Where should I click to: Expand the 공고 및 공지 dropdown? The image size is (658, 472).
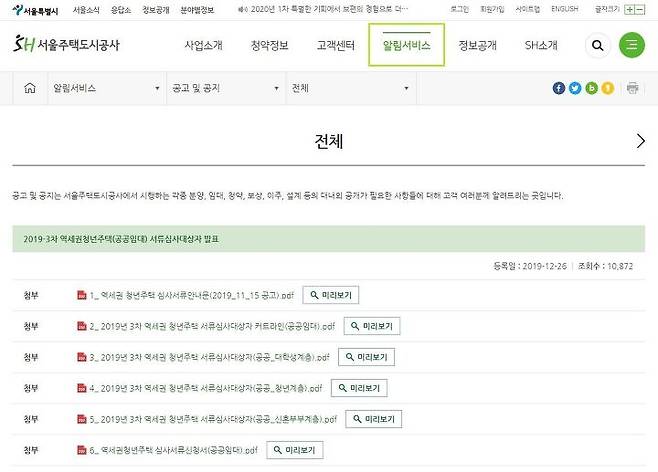(x=226, y=88)
